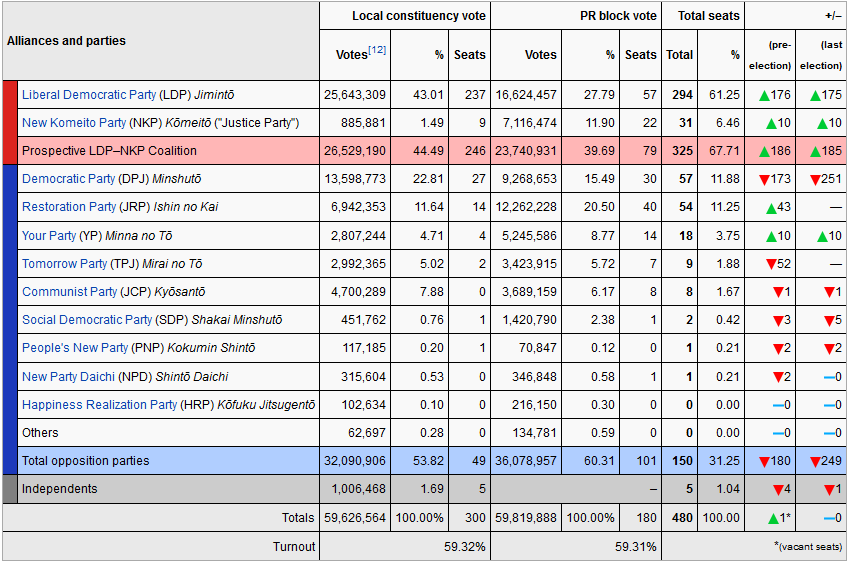Open the Happiness Realization Party link

coord(100,405)
